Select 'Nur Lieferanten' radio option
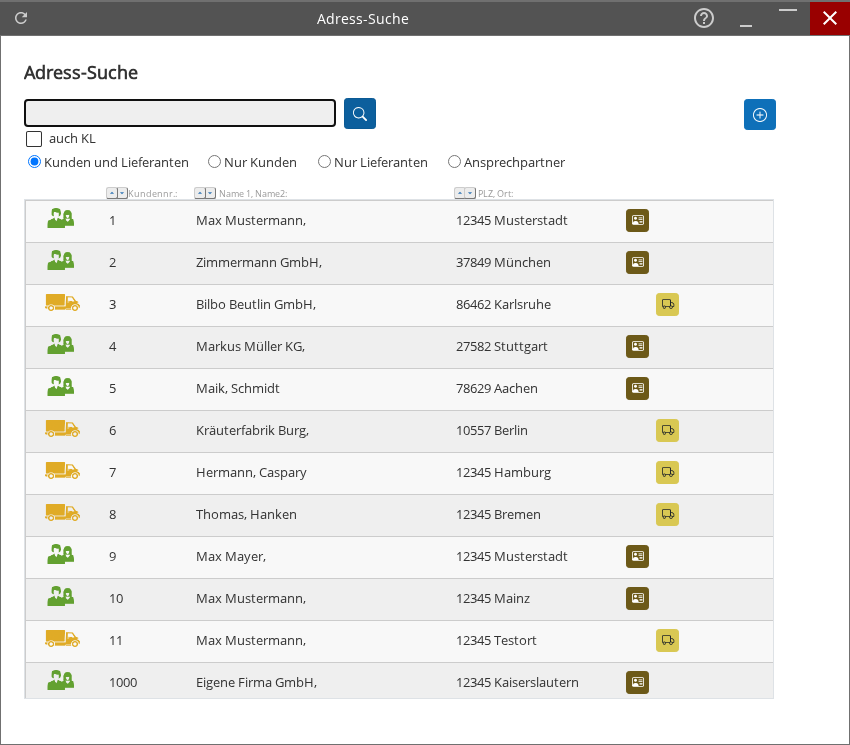The height and width of the screenshot is (745, 850). (324, 162)
